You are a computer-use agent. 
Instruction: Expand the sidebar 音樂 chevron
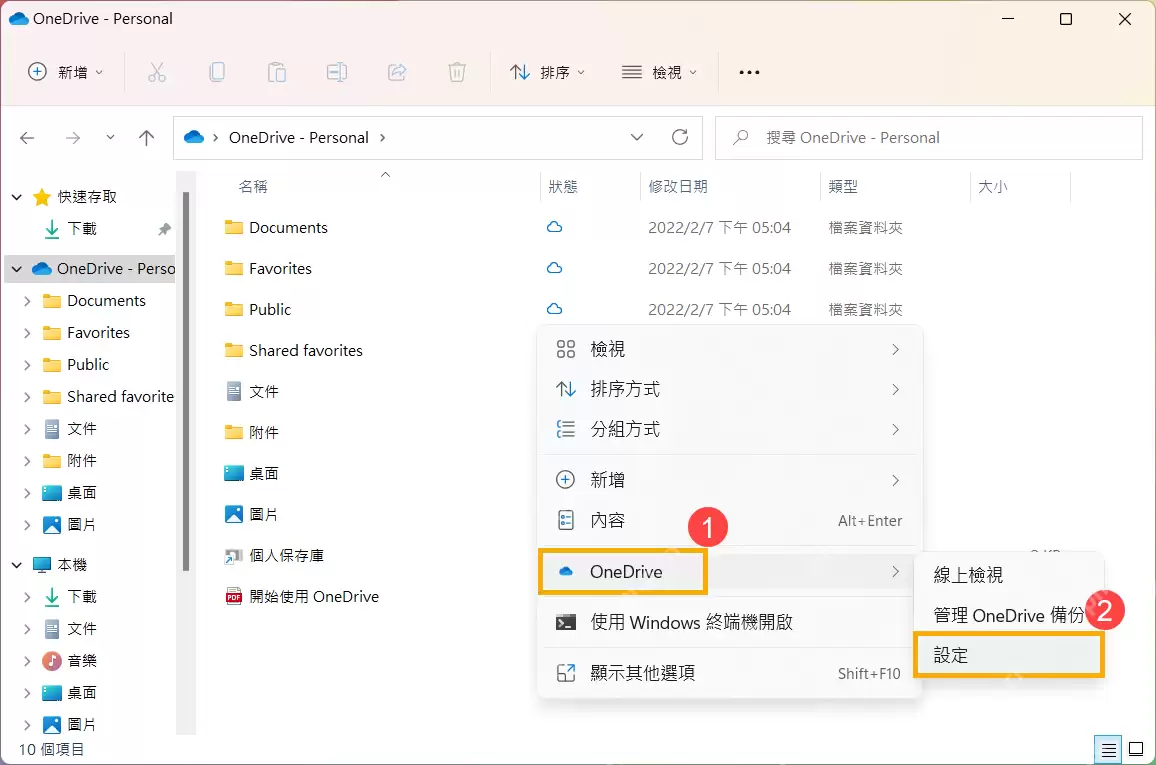coord(27,660)
